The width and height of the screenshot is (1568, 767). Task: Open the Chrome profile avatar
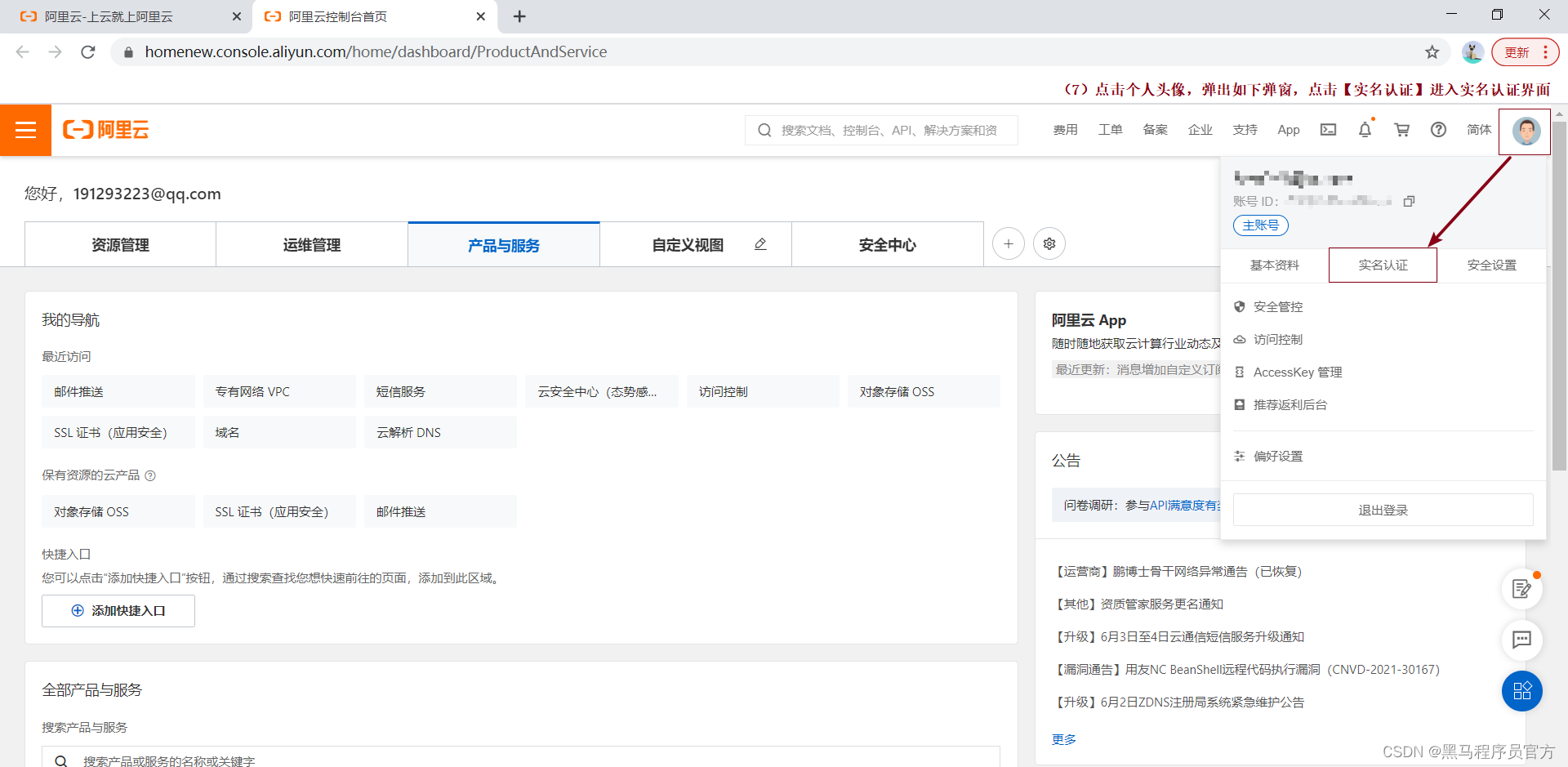click(x=1472, y=52)
